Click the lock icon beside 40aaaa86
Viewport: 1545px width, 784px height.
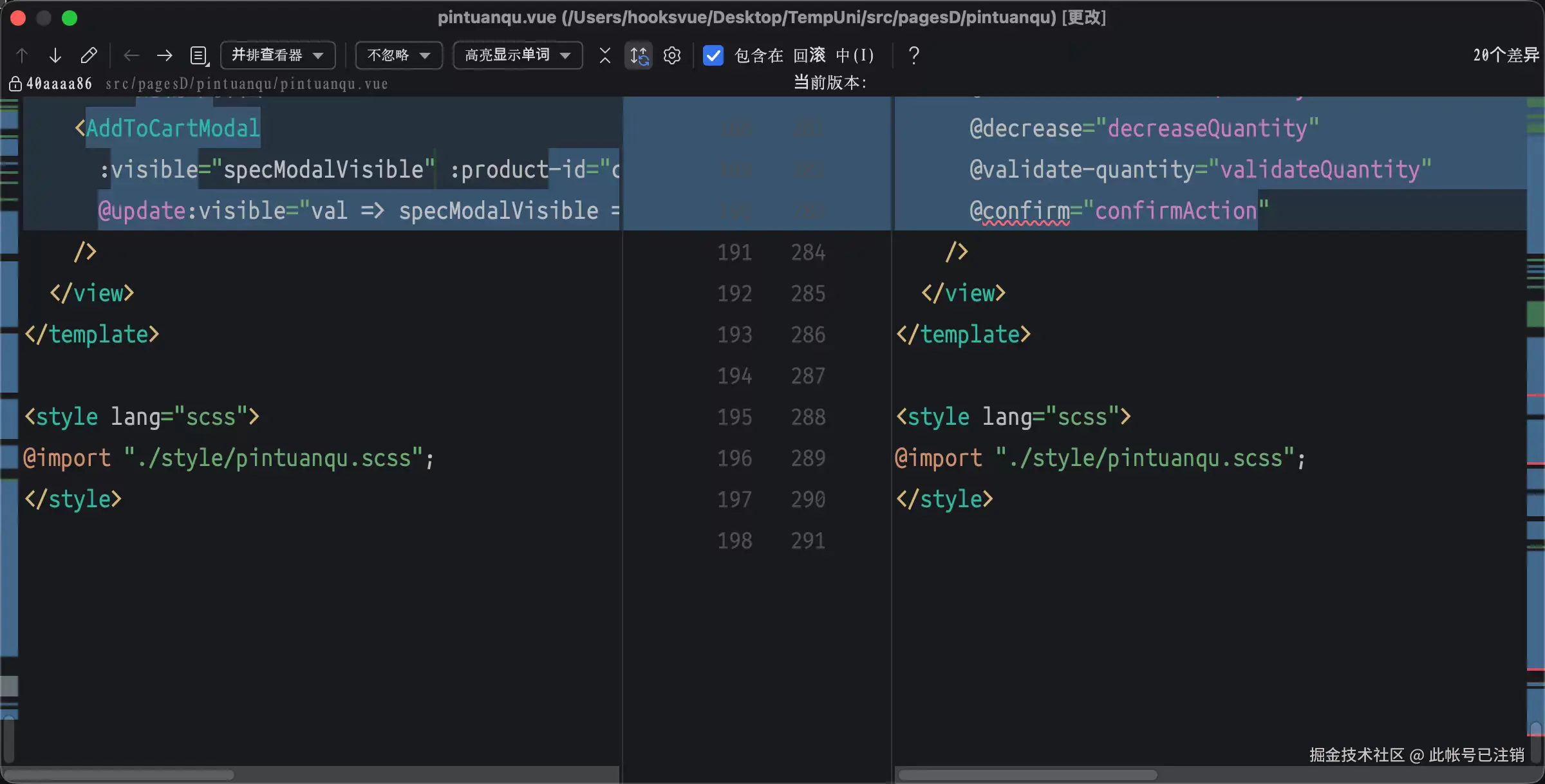[15, 84]
